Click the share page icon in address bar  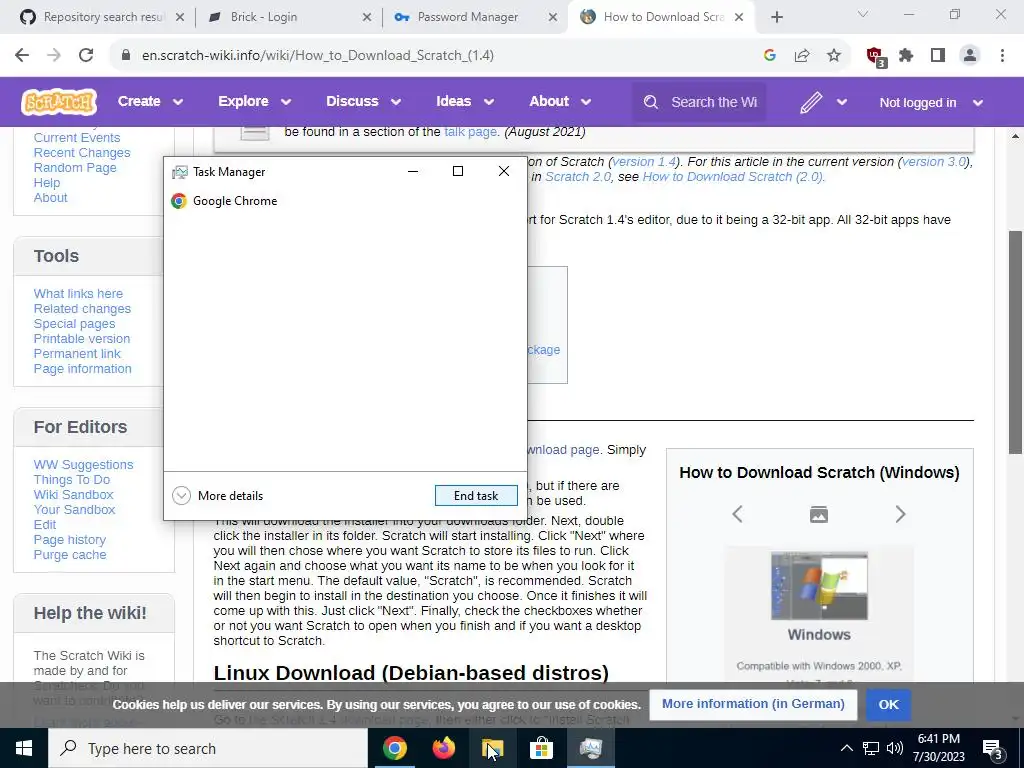click(802, 56)
